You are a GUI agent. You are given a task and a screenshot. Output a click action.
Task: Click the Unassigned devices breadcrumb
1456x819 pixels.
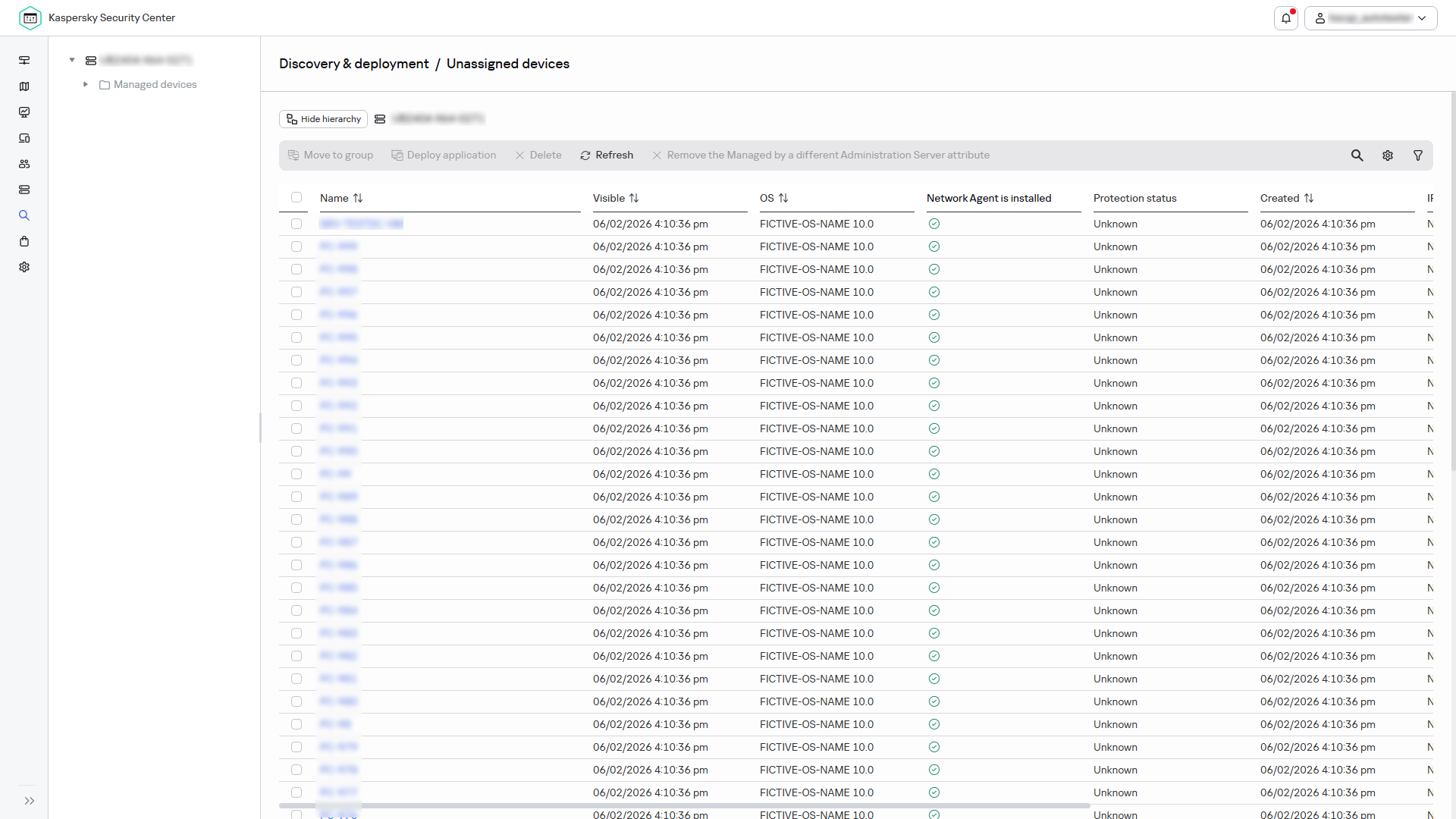click(x=508, y=64)
